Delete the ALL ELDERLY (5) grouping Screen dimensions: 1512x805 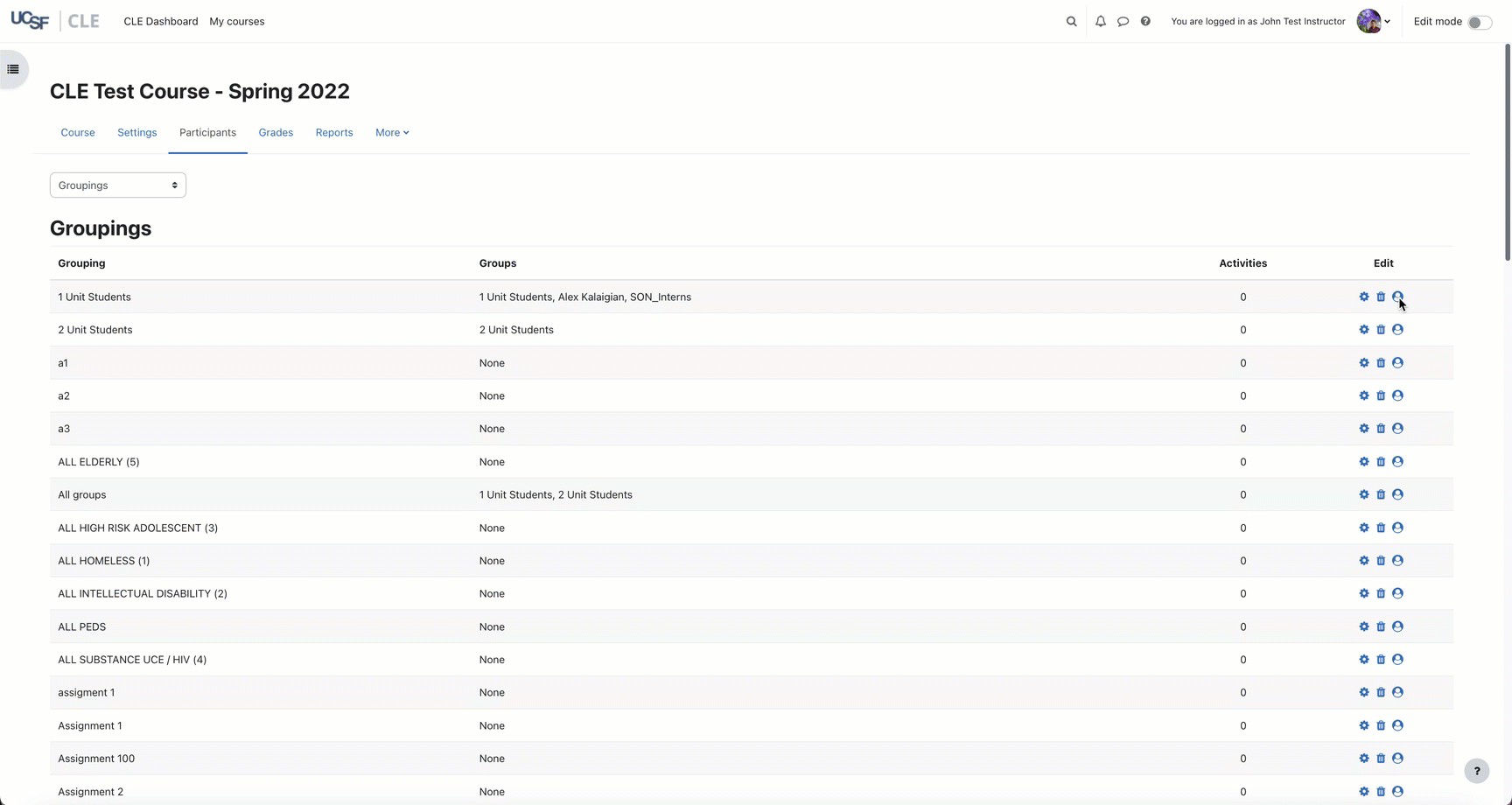(1381, 462)
